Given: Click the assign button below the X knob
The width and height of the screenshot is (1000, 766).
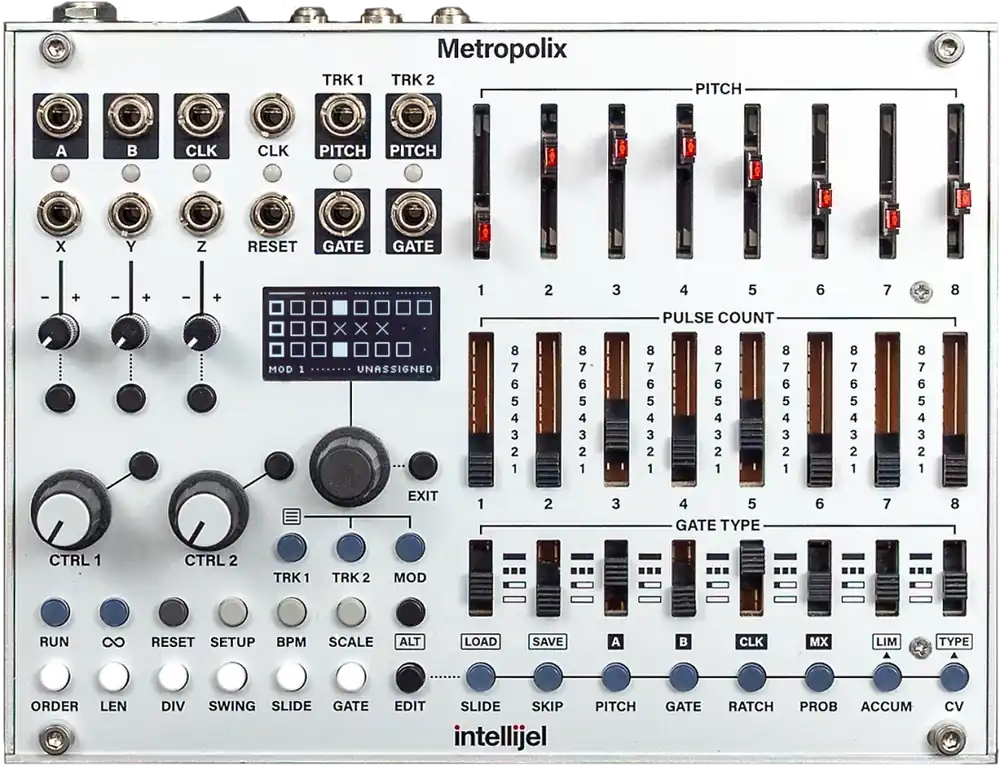Looking at the screenshot, I should click(x=60, y=398).
